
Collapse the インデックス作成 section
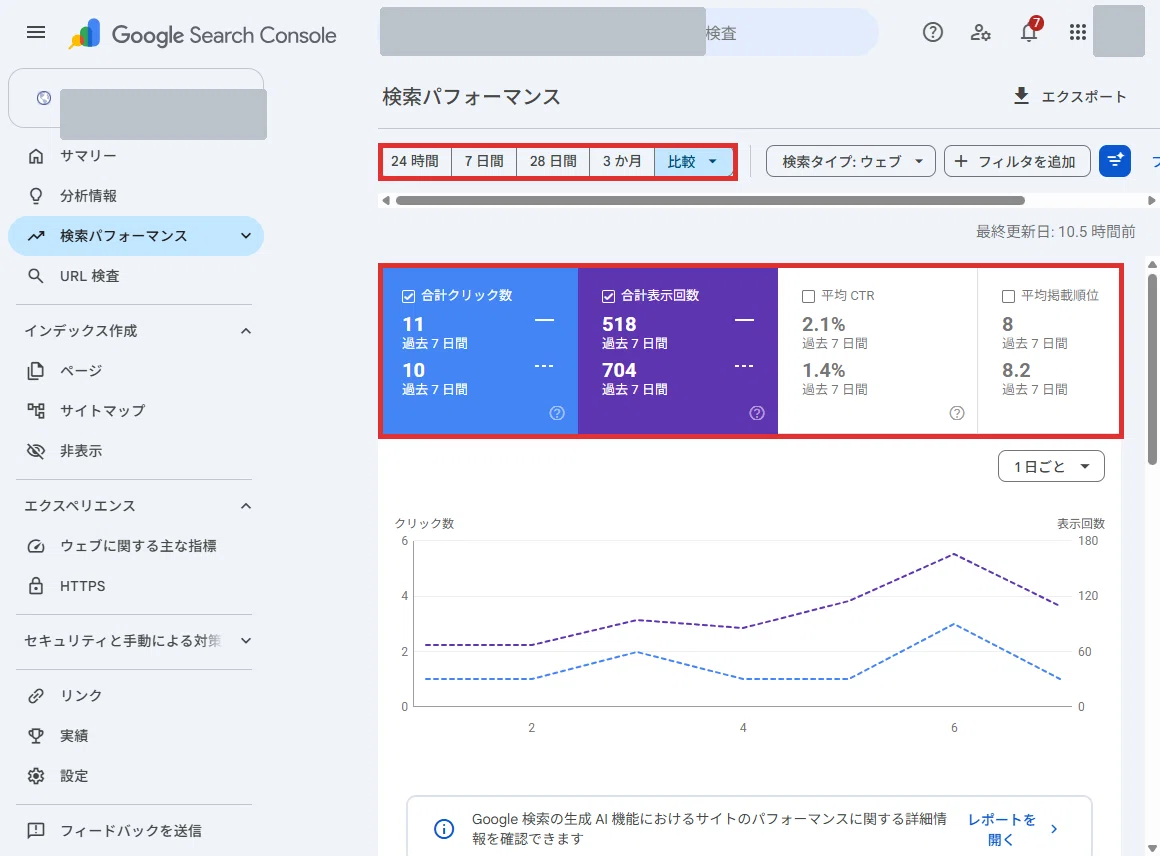(246, 331)
